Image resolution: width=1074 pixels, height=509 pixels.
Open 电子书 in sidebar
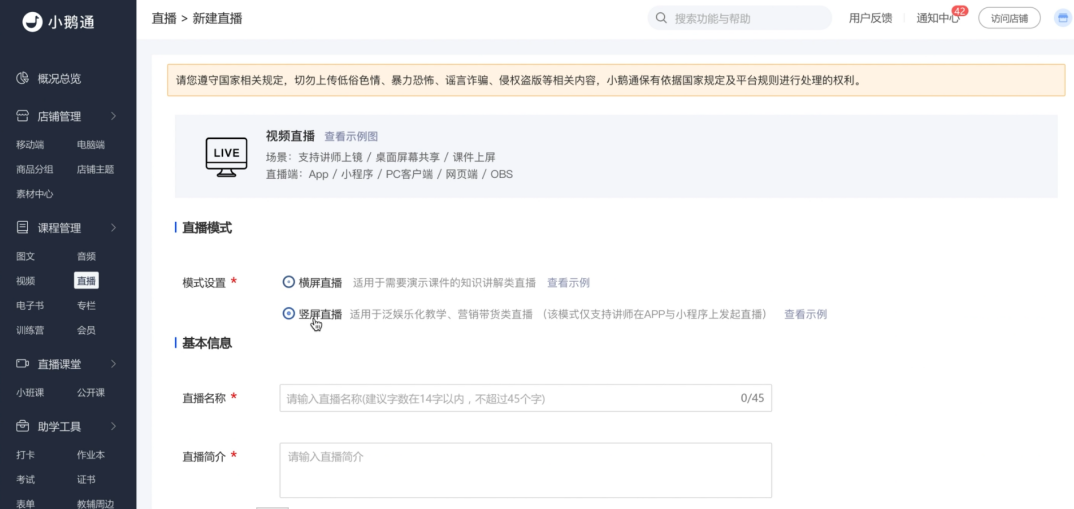[x=30, y=306]
